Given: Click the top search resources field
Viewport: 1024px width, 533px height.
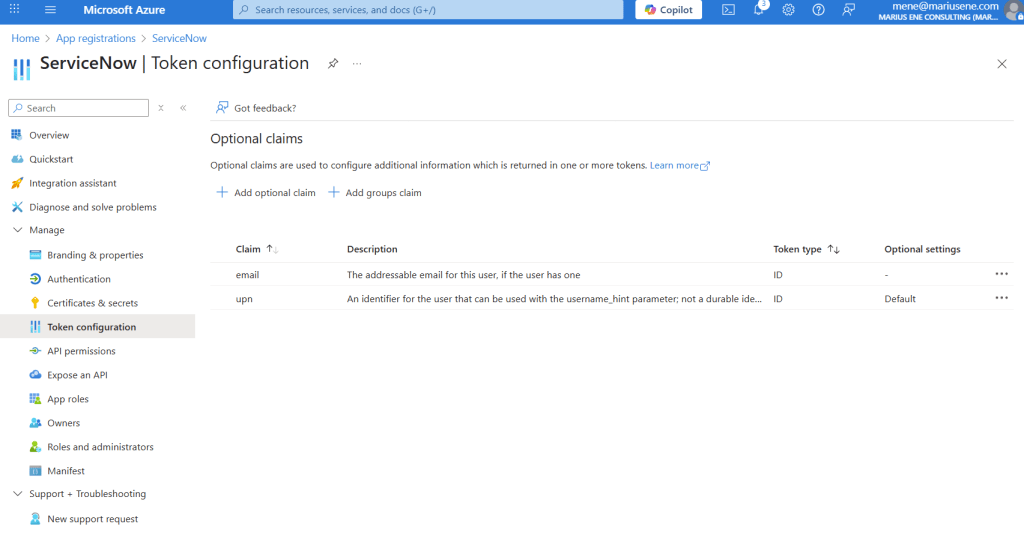Looking at the screenshot, I should (430, 10).
